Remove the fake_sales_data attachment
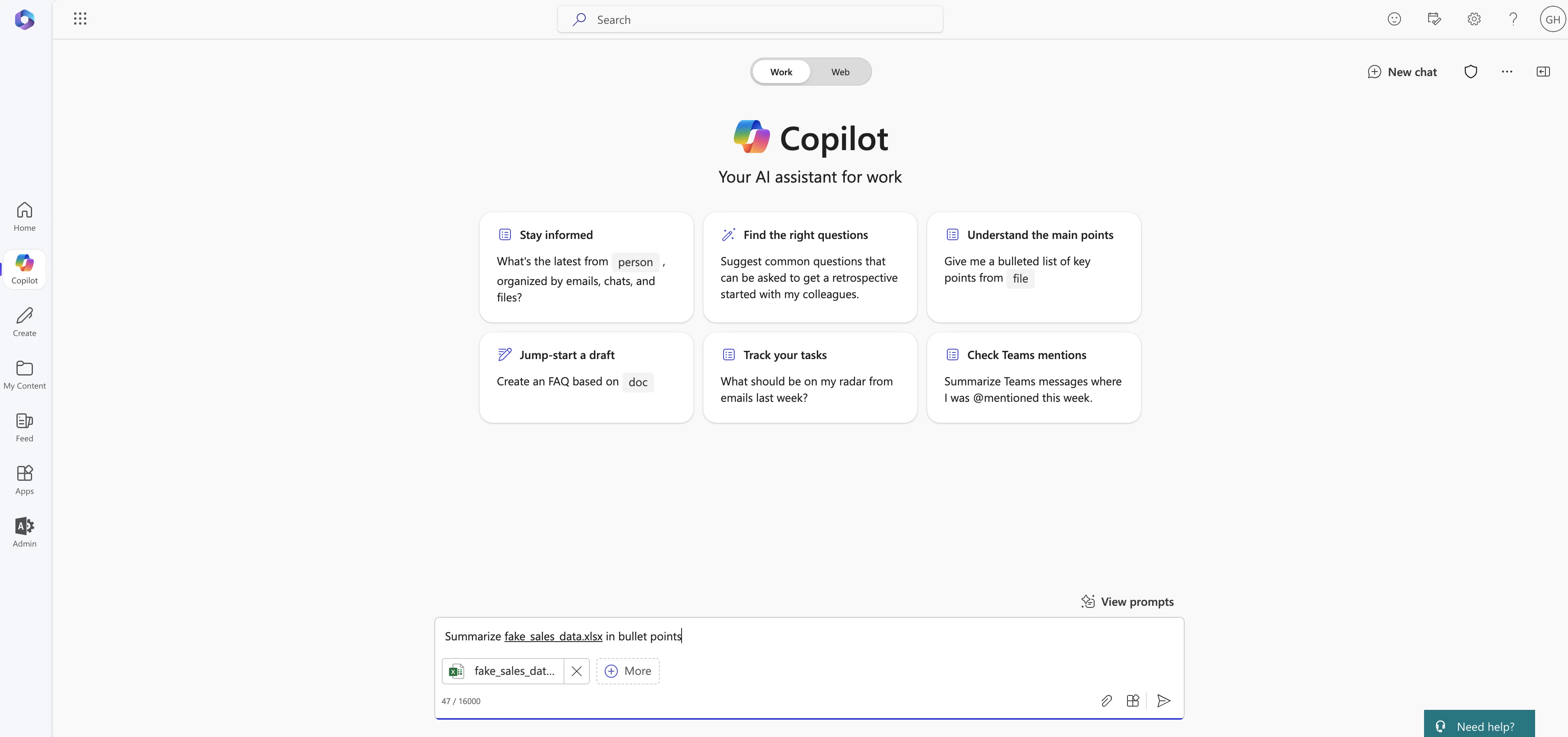 pyautogui.click(x=576, y=671)
